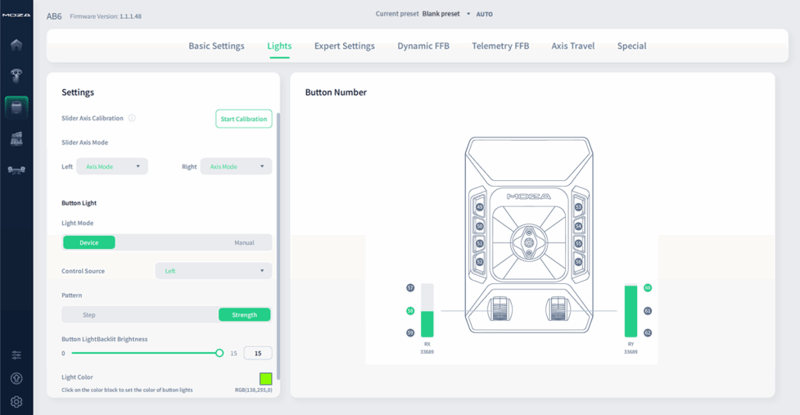800x415 pixels.
Task: Switch Pattern to Step
Action: tap(89, 315)
